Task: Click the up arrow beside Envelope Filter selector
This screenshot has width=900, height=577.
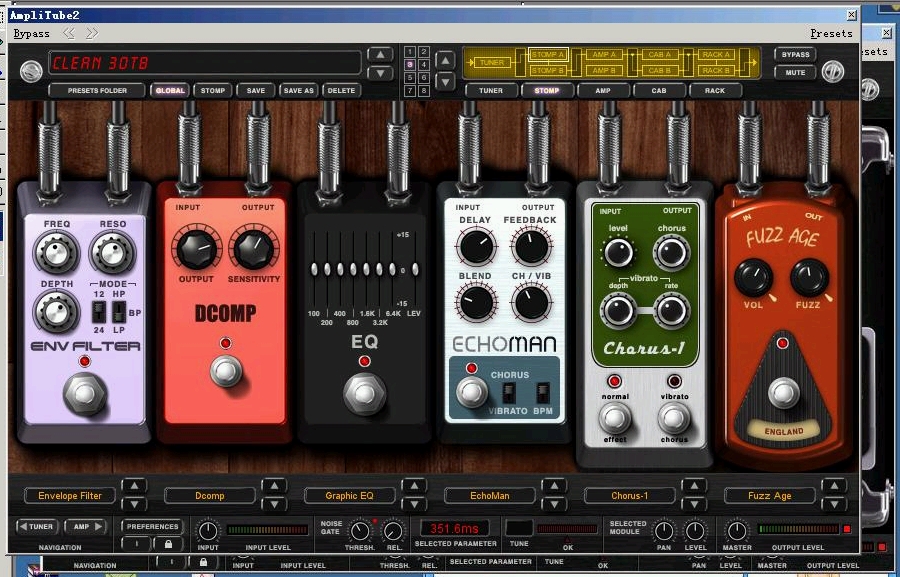Action: coord(134,486)
